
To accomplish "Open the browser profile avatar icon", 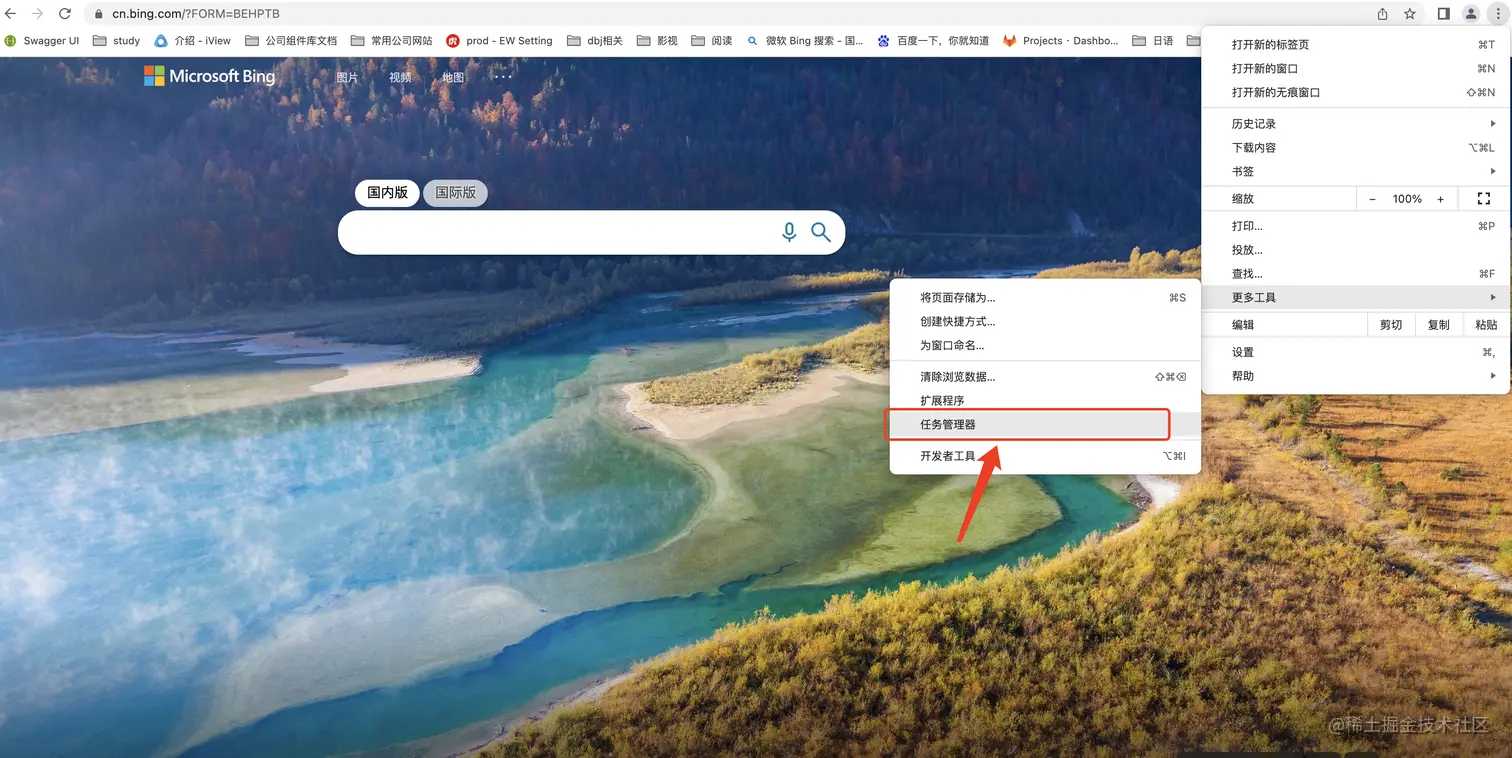I will 1469,13.
